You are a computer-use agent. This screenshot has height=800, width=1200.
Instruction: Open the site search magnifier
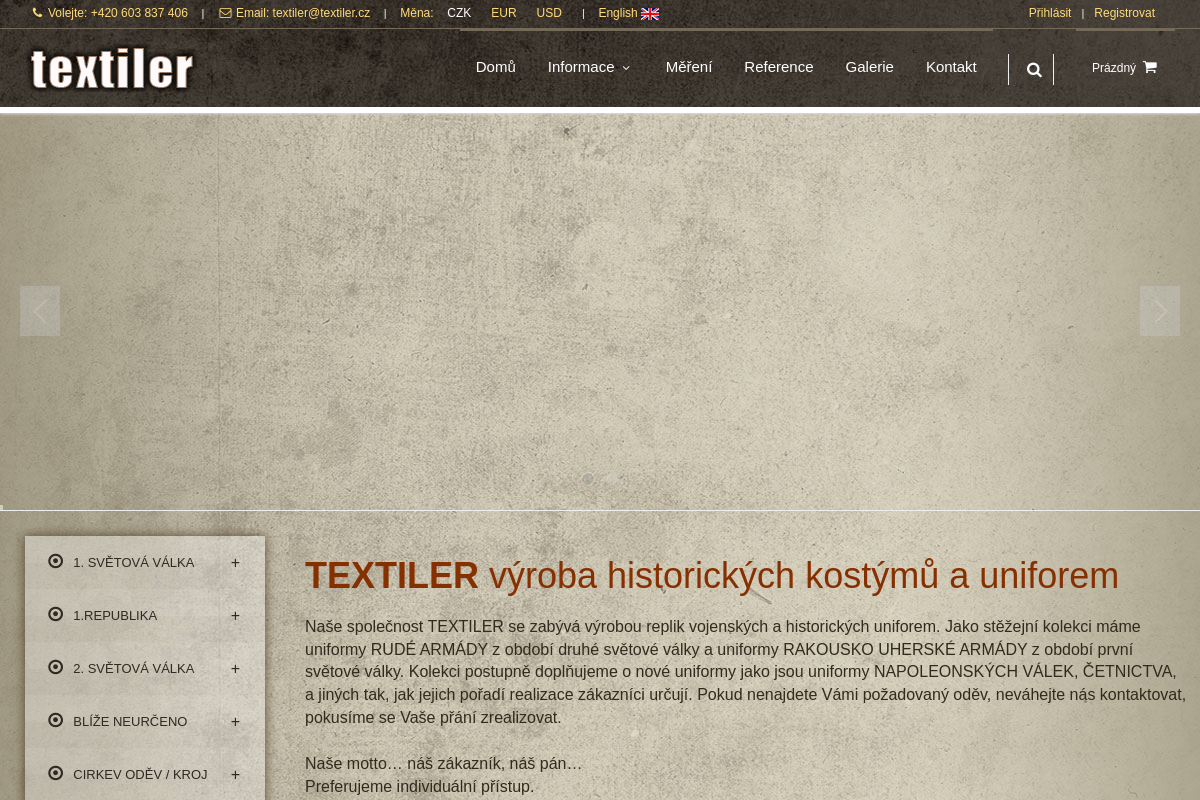pyautogui.click(x=1034, y=69)
